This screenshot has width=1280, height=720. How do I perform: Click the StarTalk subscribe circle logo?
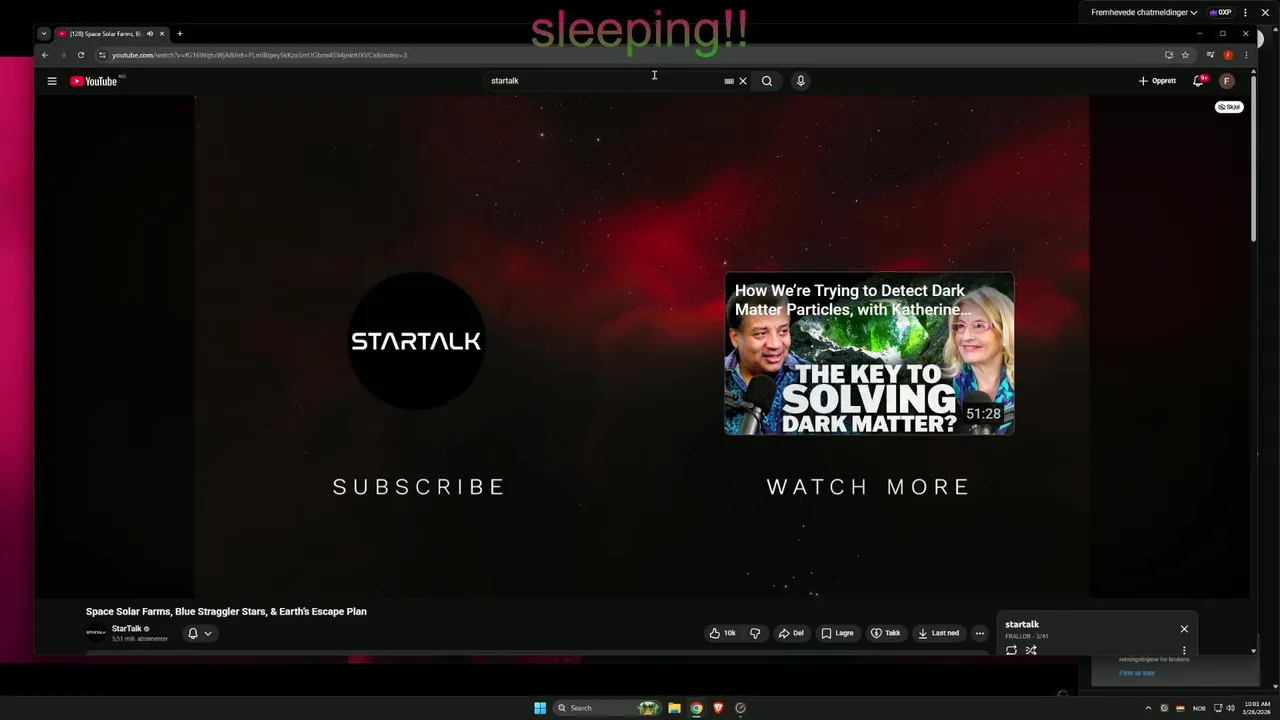pyautogui.click(x=416, y=341)
